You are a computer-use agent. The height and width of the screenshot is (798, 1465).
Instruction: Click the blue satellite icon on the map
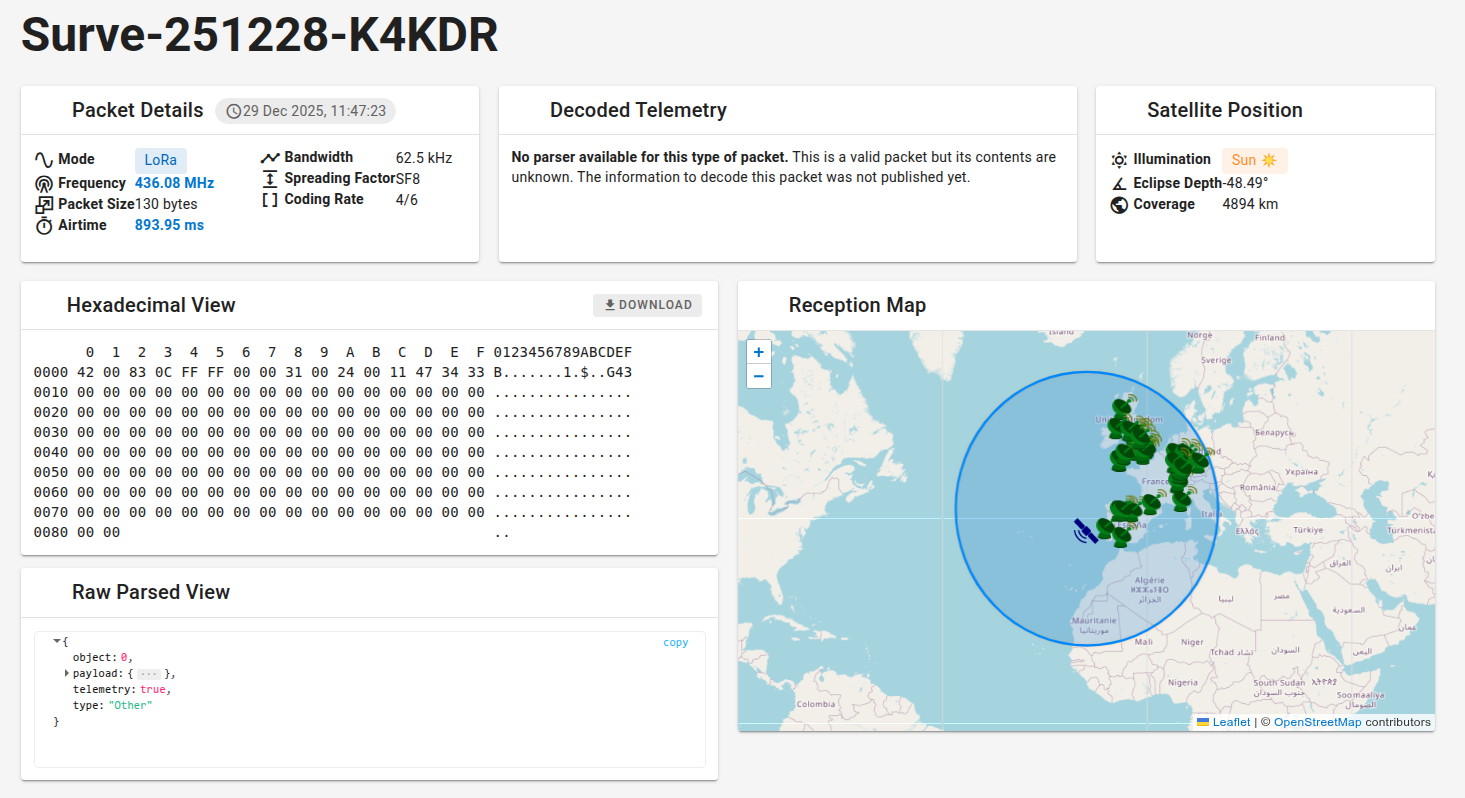pyautogui.click(x=1085, y=531)
